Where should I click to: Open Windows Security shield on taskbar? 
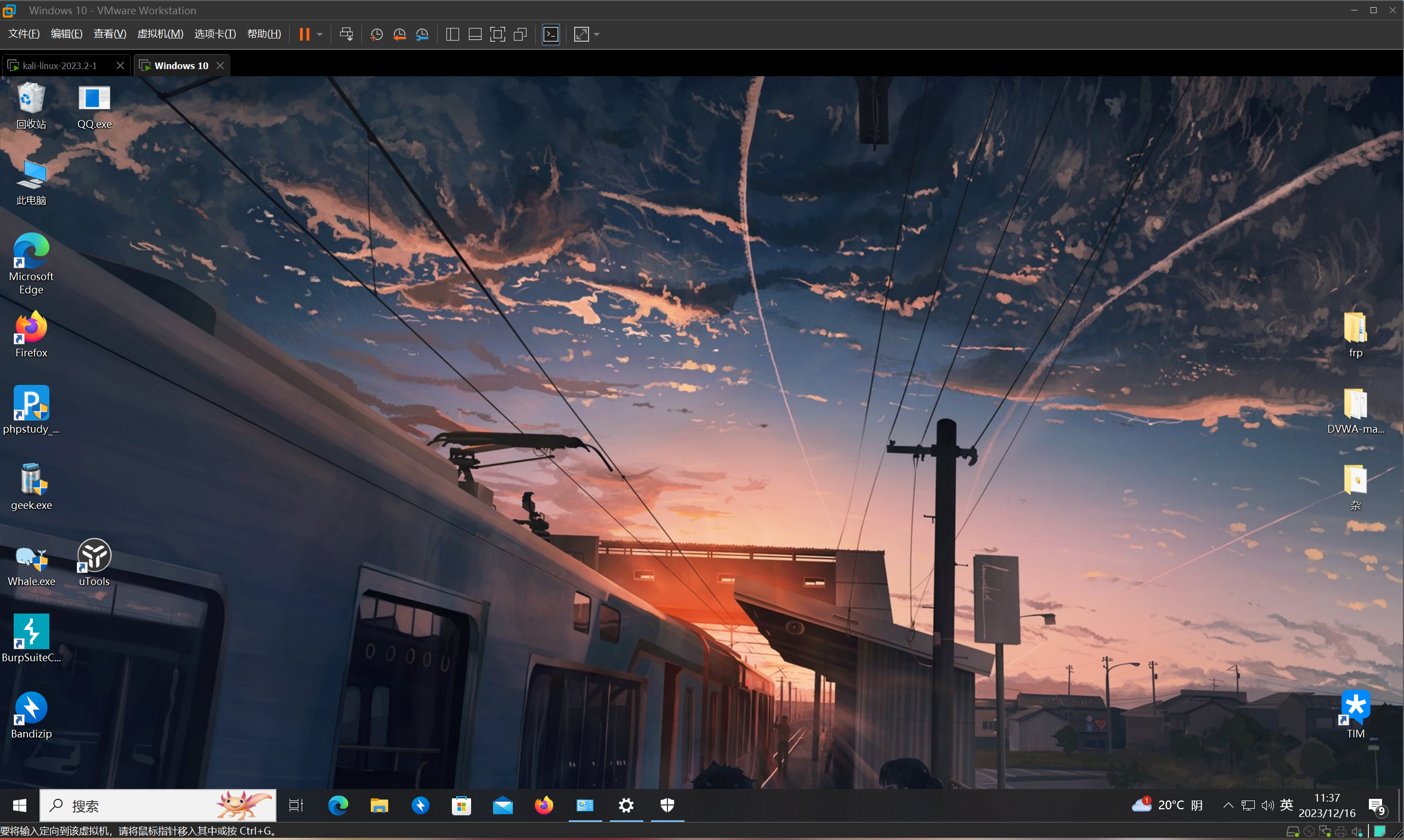click(x=667, y=805)
